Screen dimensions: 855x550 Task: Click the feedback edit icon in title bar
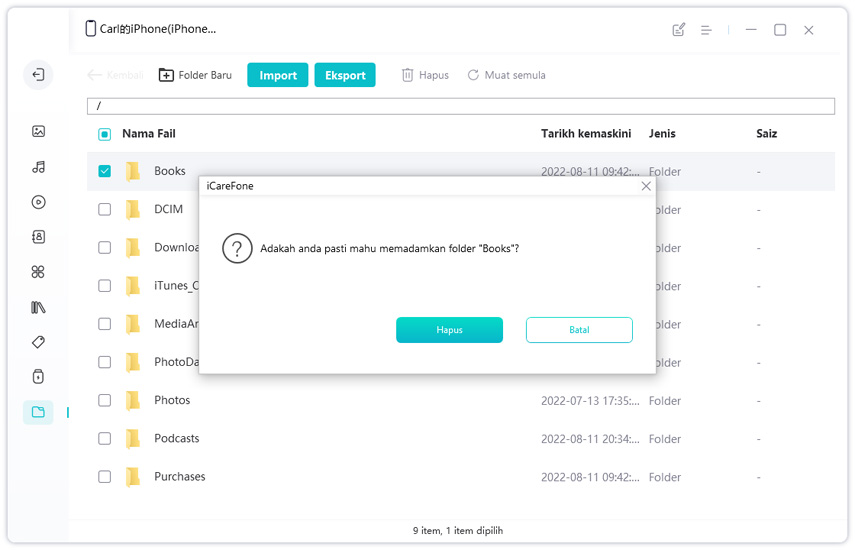point(679,30)
